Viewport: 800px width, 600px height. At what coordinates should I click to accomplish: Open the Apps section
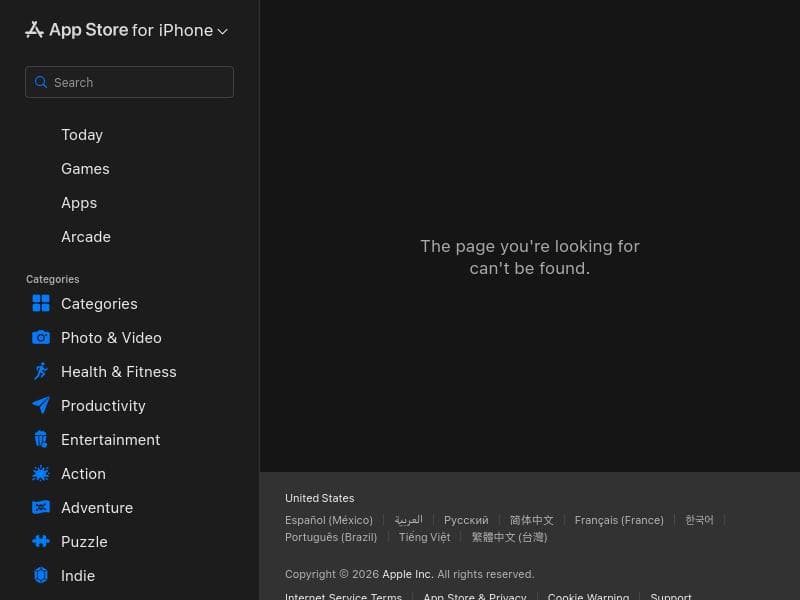coord(79,203)
